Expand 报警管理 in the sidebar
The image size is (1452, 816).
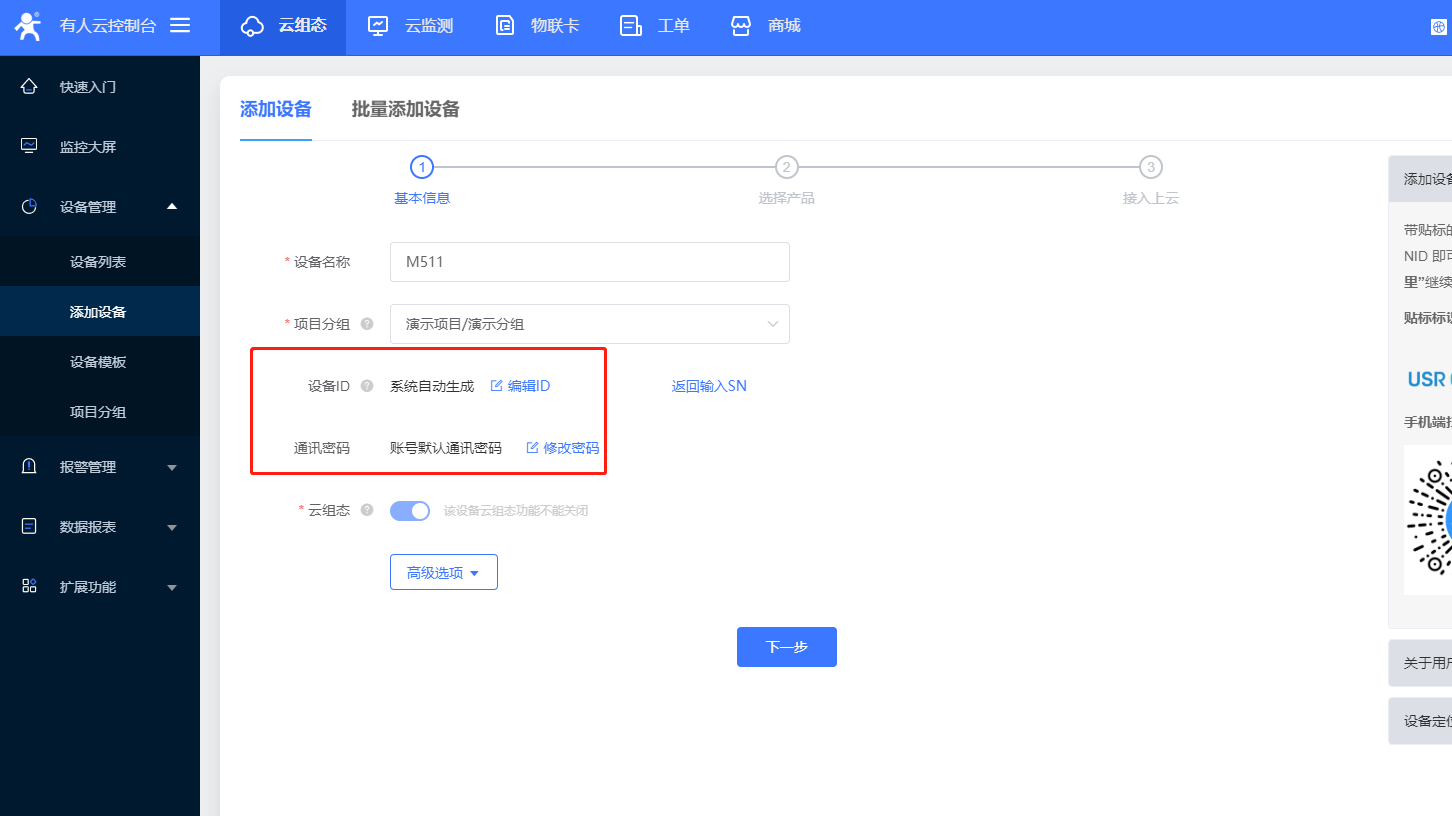(x=99, y=467)
